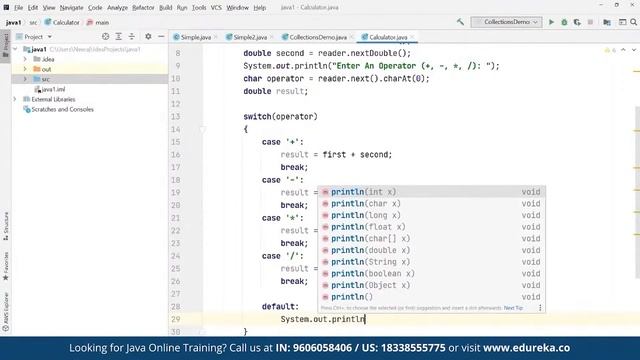Expand the out folder
The width and height of the screenshot is (640, 360).
pos(25,69)
